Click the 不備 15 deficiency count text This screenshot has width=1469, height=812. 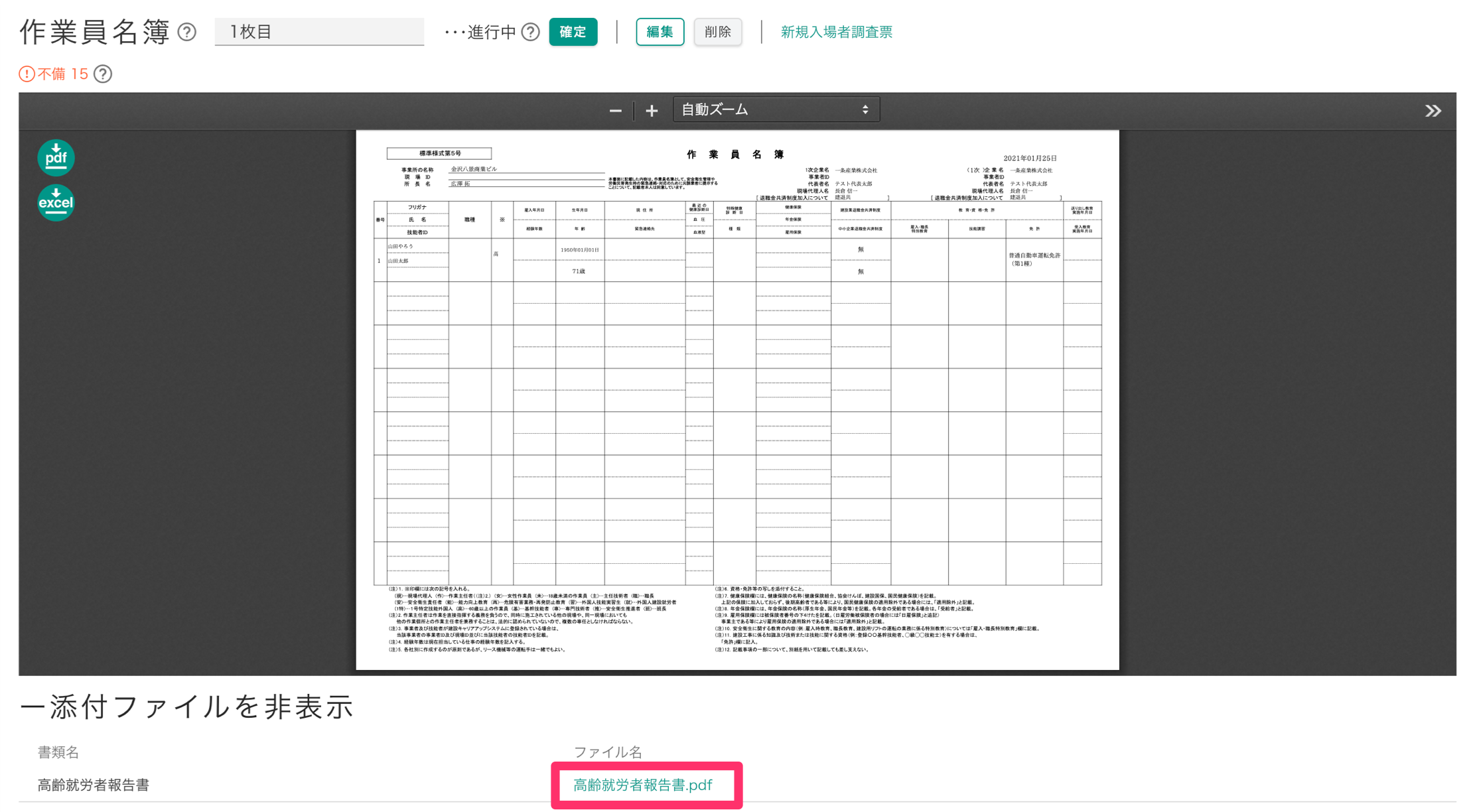coord(63,74)
